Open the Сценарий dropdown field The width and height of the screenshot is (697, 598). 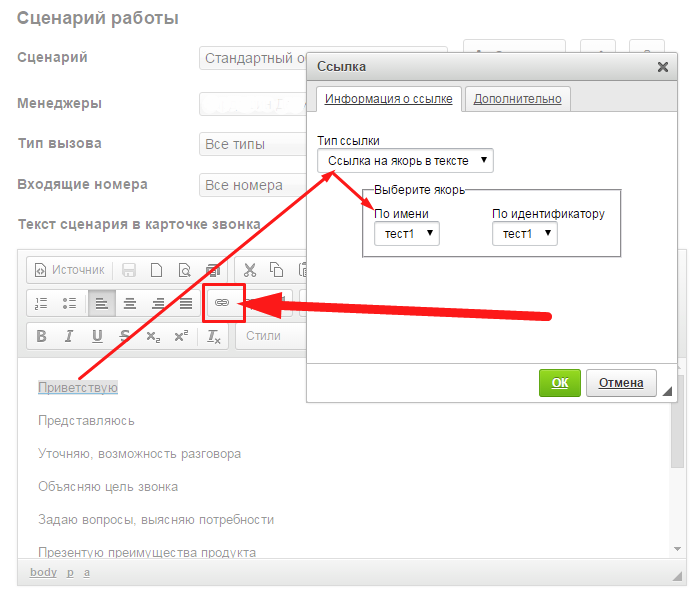pyautogui.click(x=253, y=58)
